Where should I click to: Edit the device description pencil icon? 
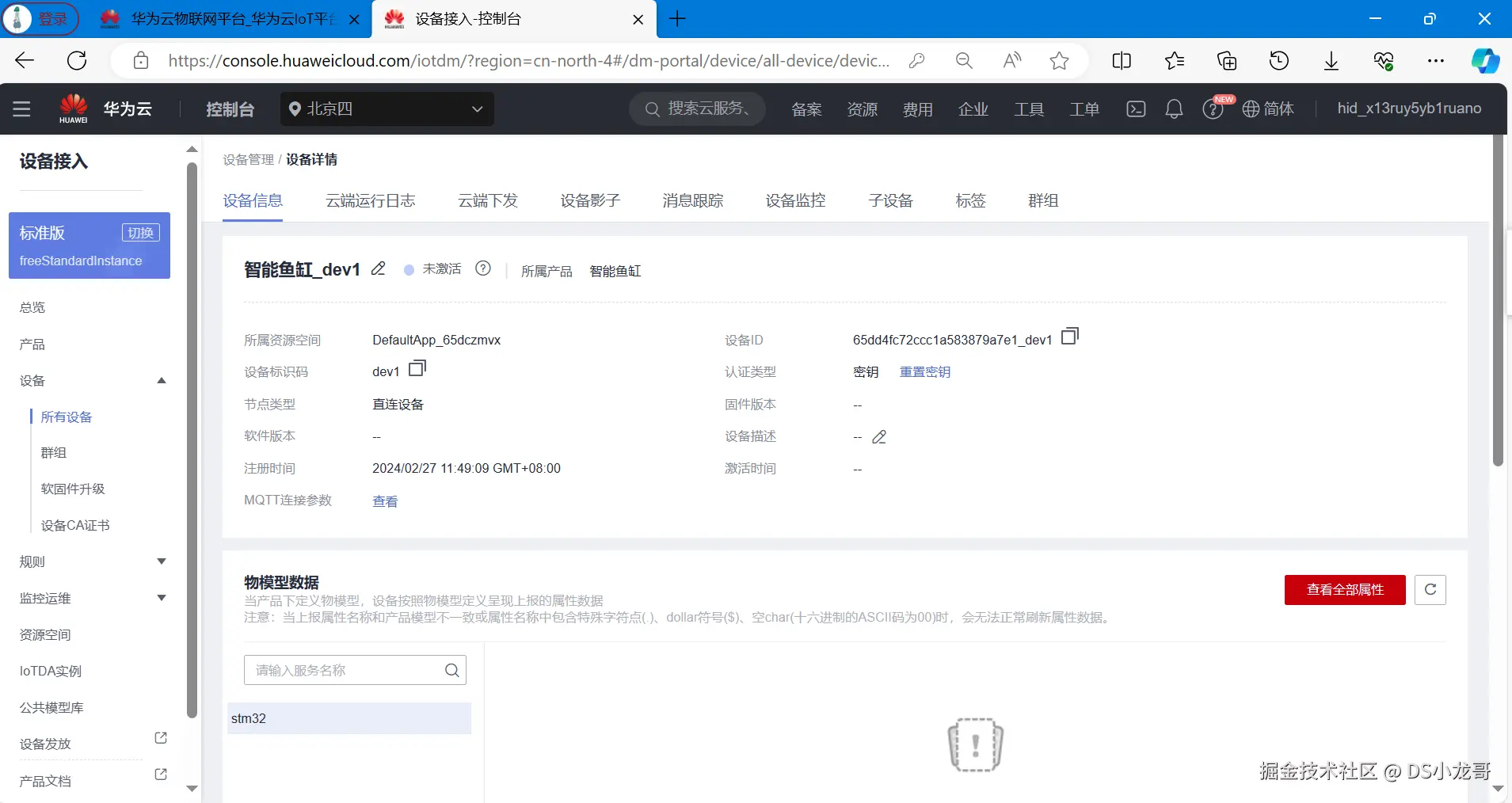click(879, 437)
